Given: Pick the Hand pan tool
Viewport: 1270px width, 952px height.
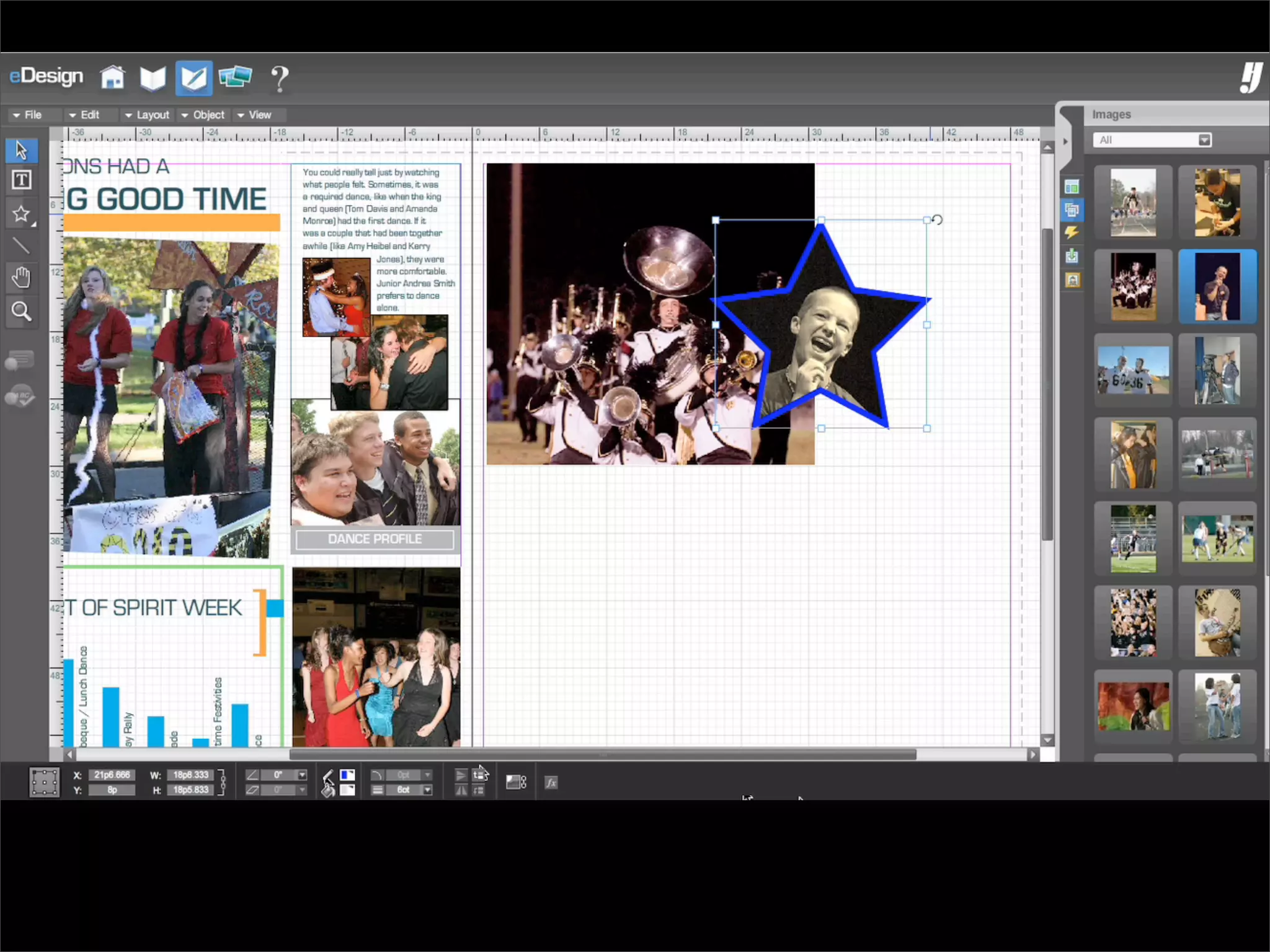Looking at the screenshot, I should point(21,278).
